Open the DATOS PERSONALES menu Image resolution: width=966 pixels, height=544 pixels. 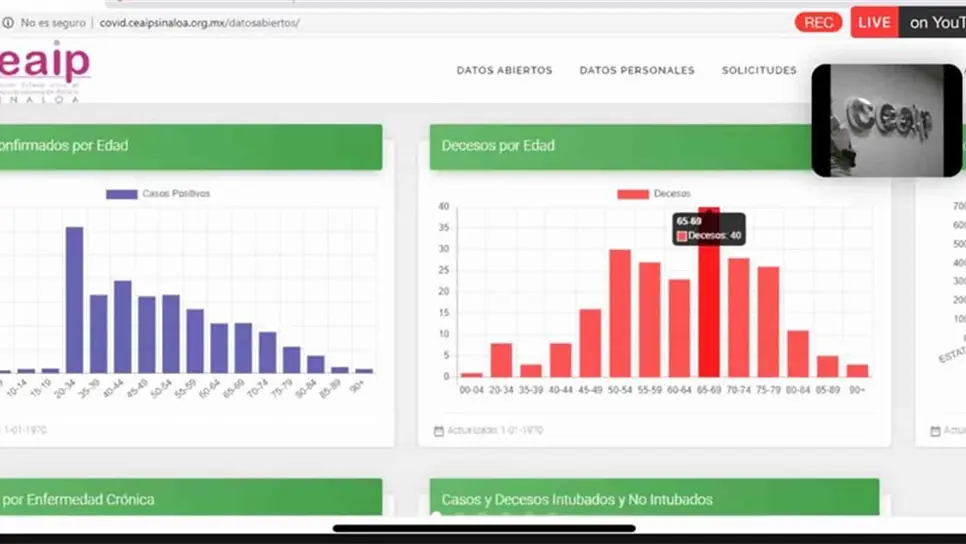pyautogui.click(x=636, y=70)
